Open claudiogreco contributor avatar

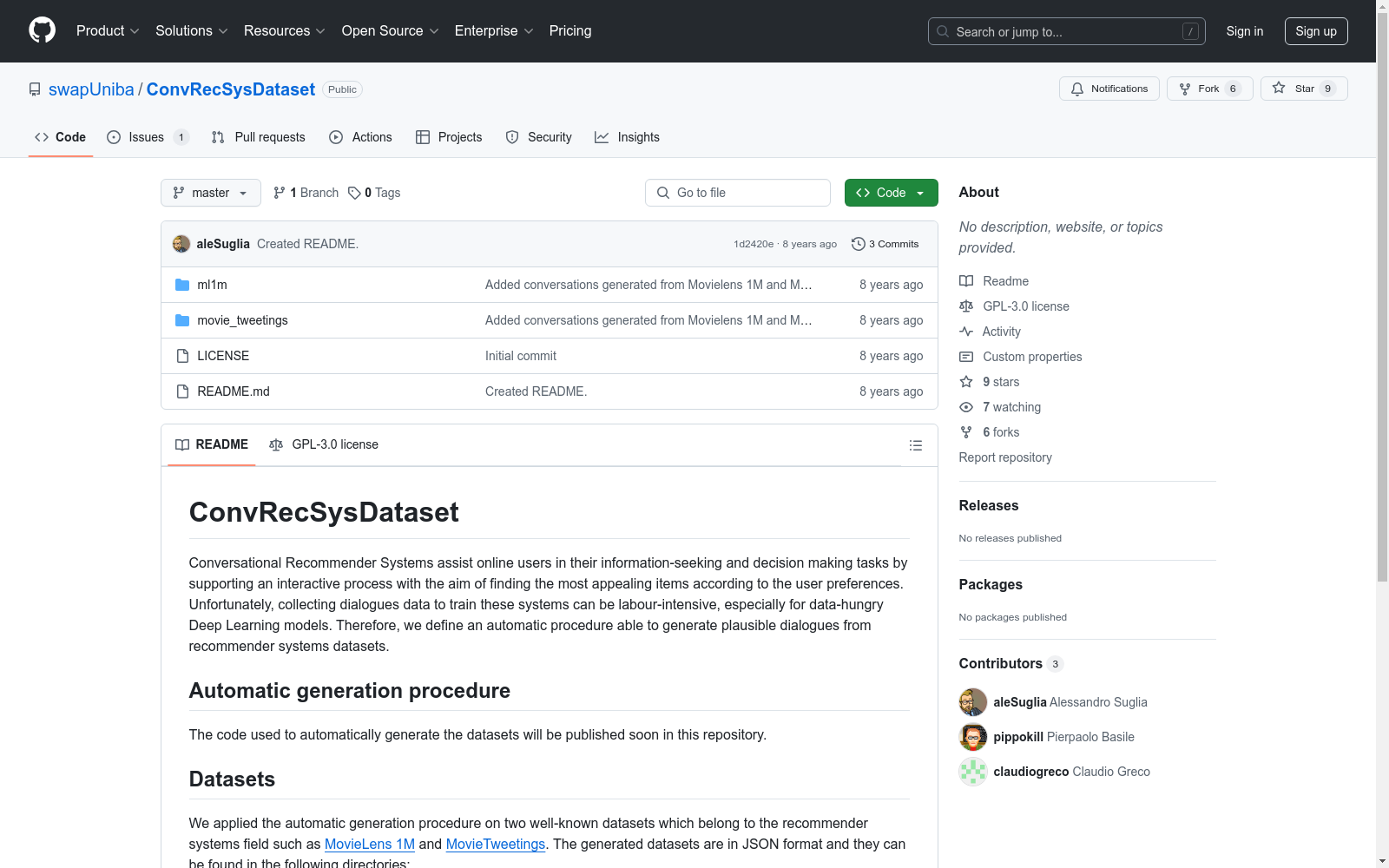click(x=973, y=772)
